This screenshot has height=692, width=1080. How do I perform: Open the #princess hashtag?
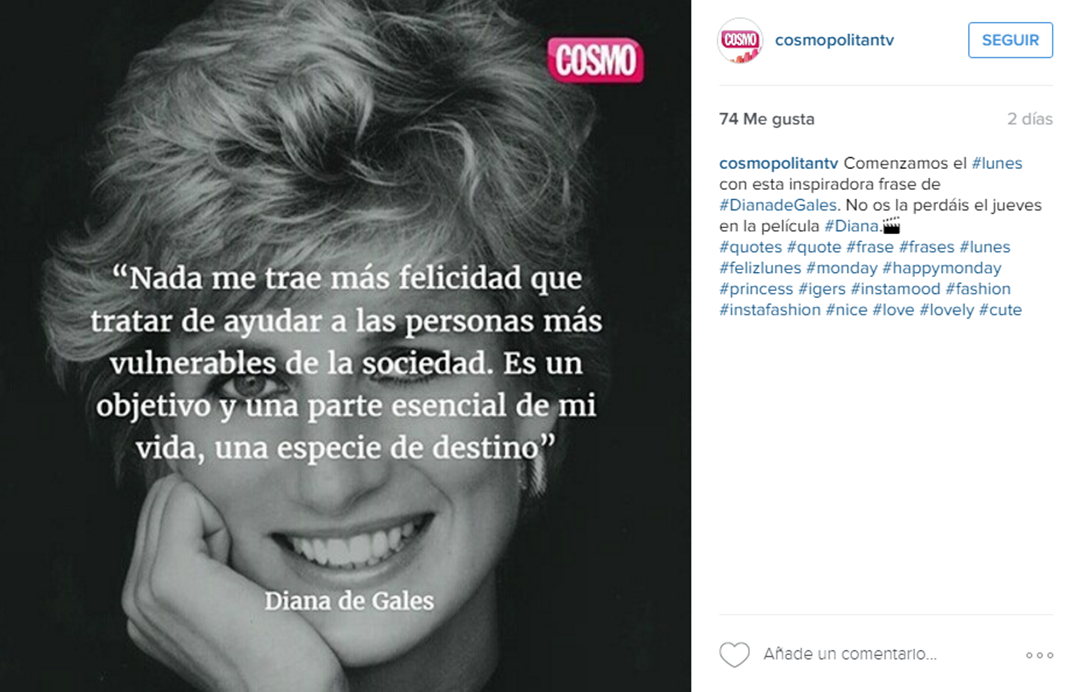(x=756, y=289)
